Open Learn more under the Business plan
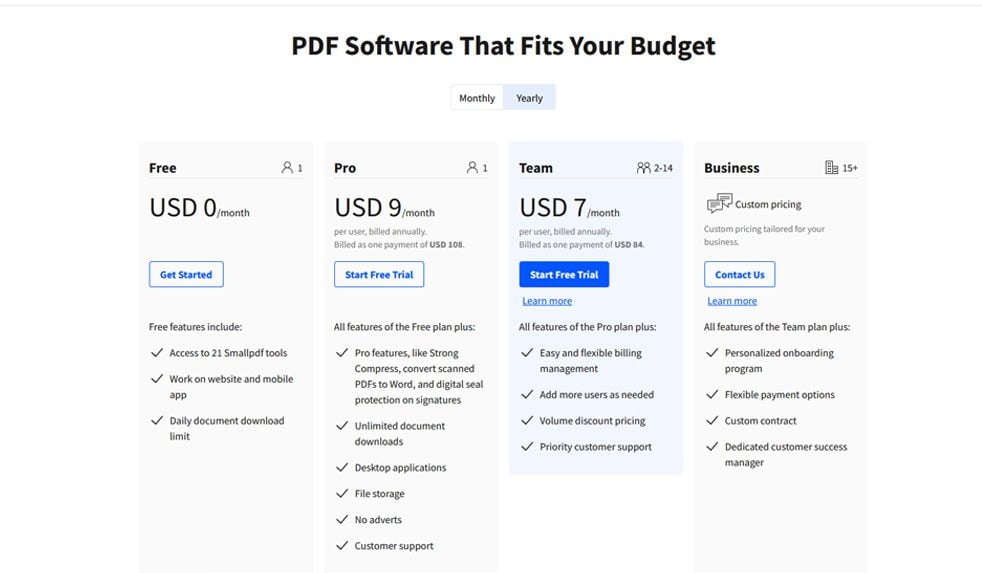982x573 pixels. click(732, 301)
